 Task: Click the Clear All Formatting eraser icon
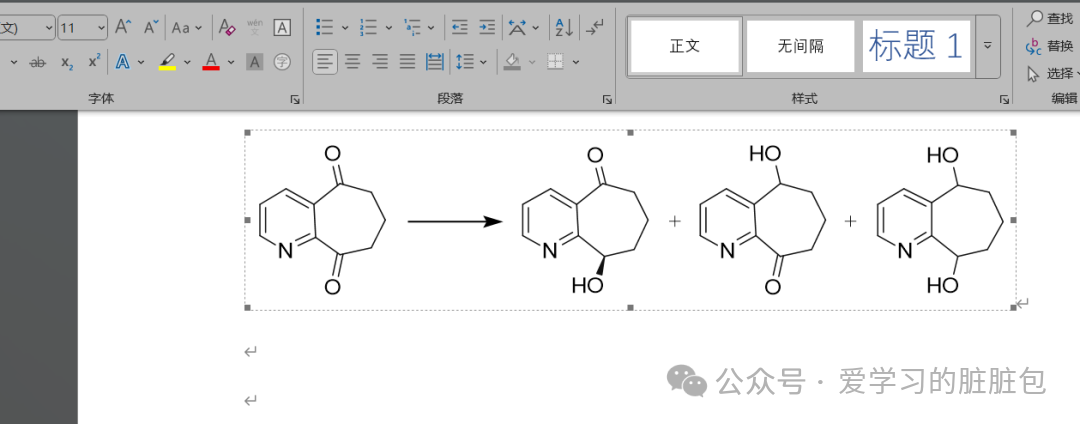pos(227,27)
